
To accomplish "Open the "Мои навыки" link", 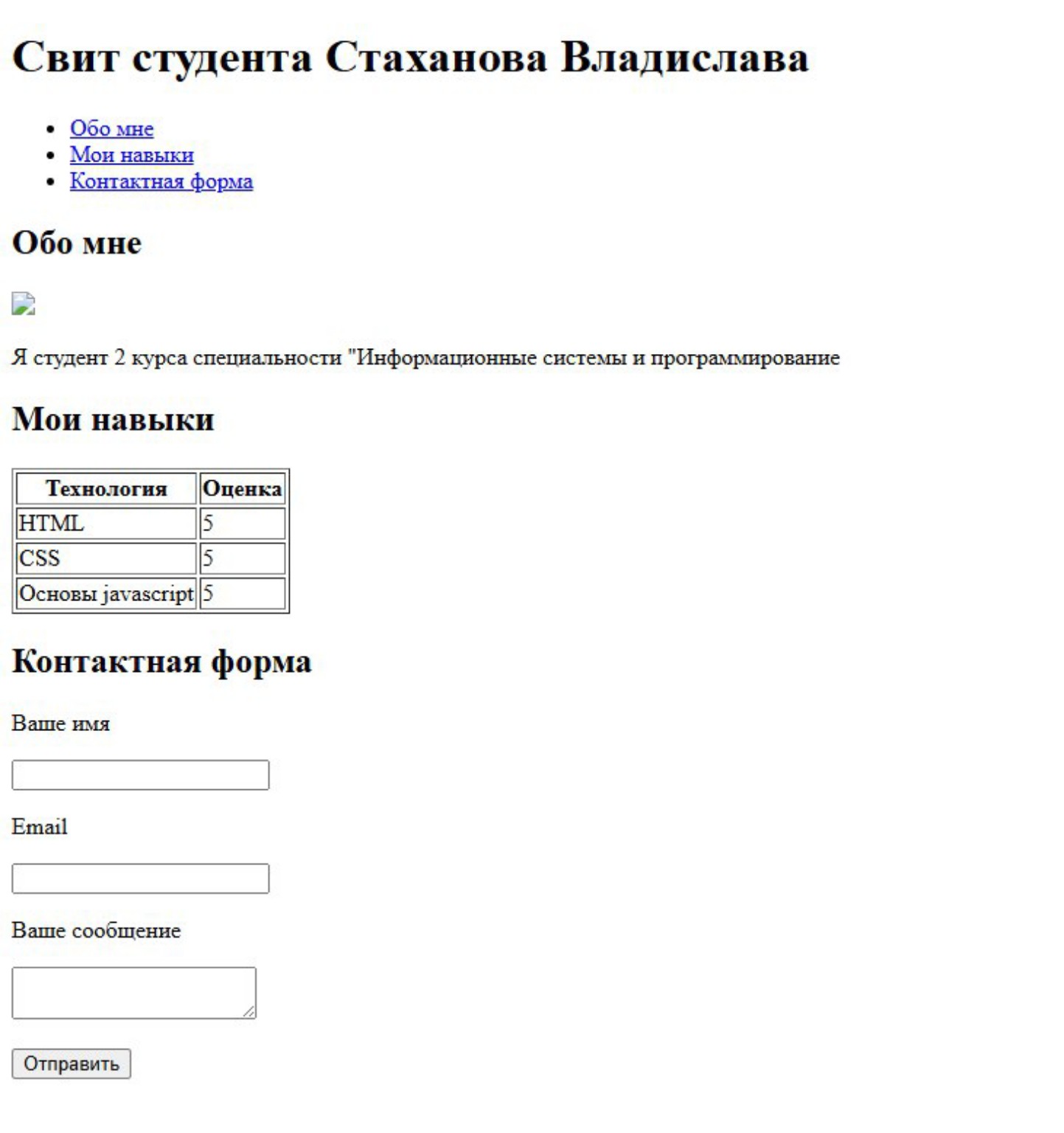I will [131, 155].
